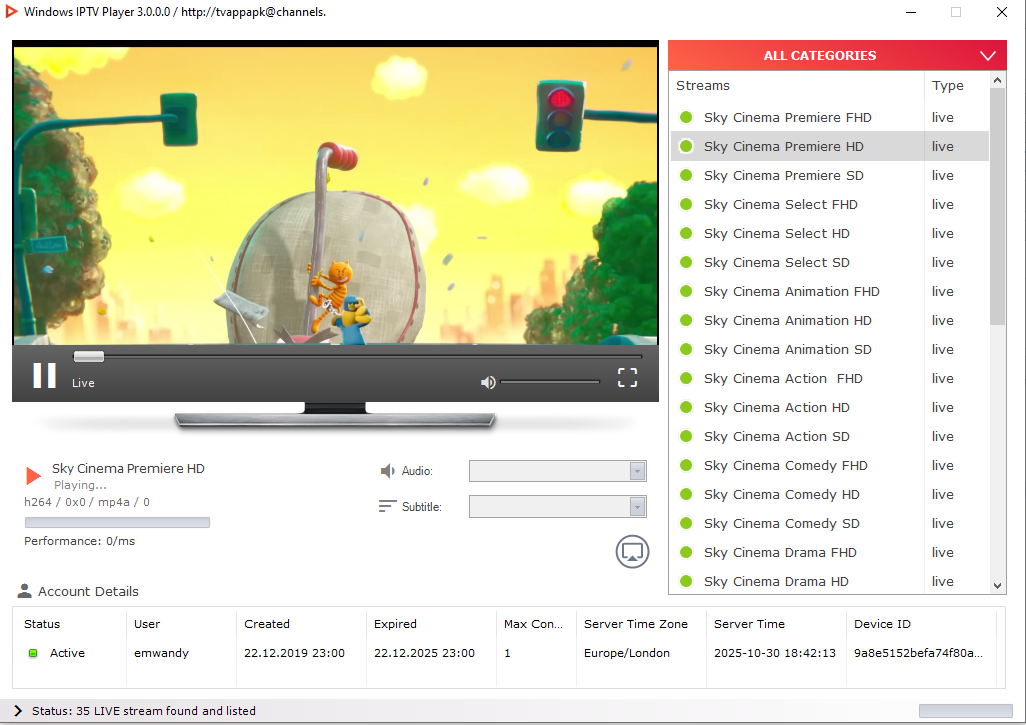This screenshot has height=725, width=1026.
Task: Click the AirPlay cast icon
Action: [632, 551]
